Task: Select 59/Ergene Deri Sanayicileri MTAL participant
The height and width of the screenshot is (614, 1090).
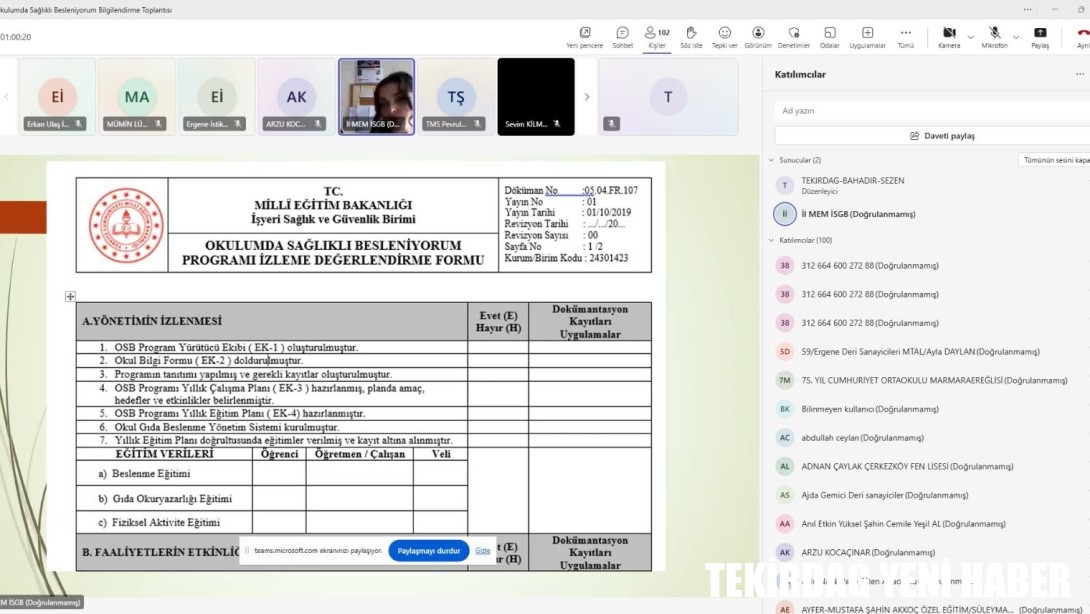Action: [920, 352]
